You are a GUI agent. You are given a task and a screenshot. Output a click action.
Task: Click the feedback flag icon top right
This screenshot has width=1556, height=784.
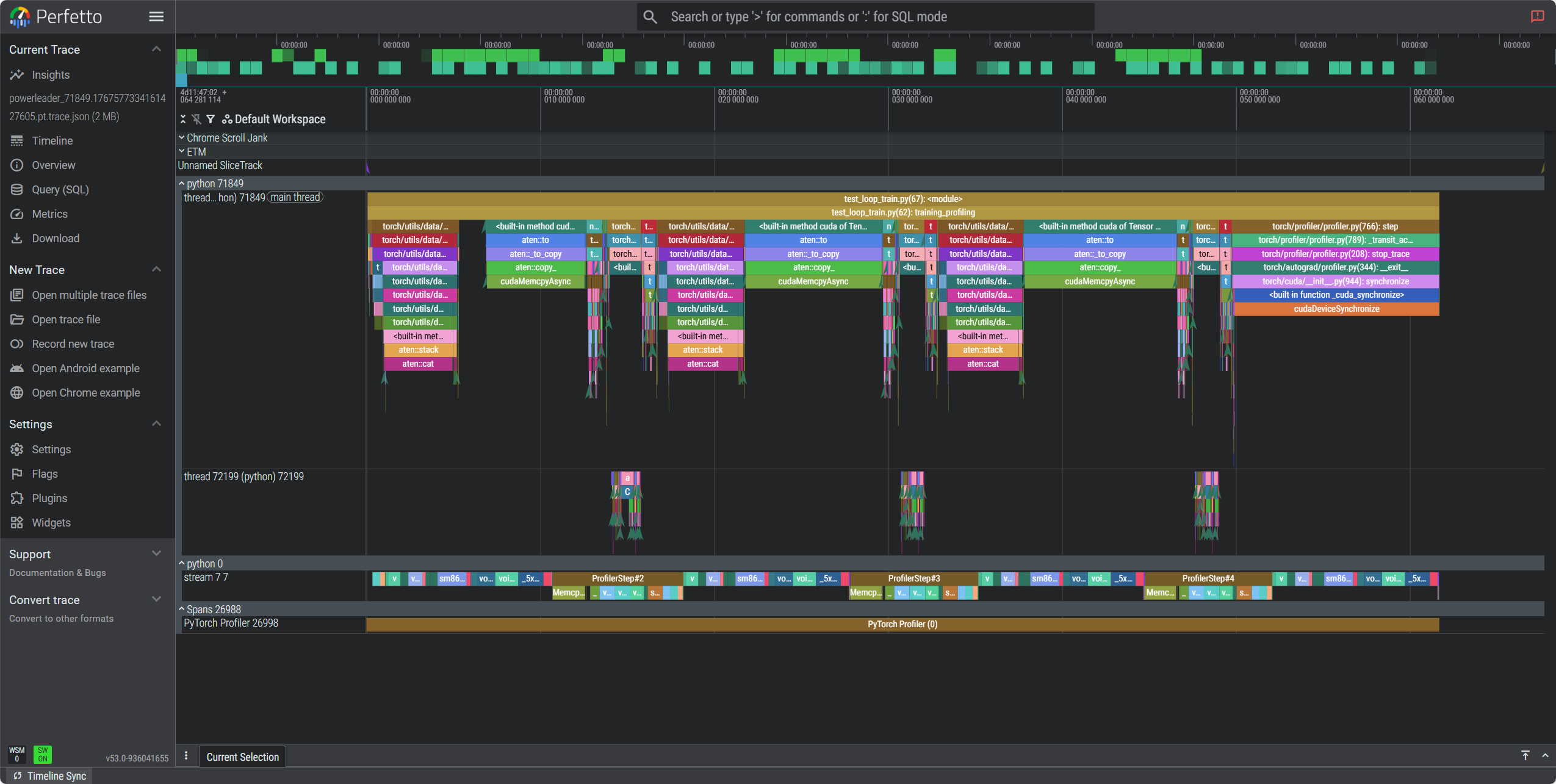click(x=1537, y=16)
